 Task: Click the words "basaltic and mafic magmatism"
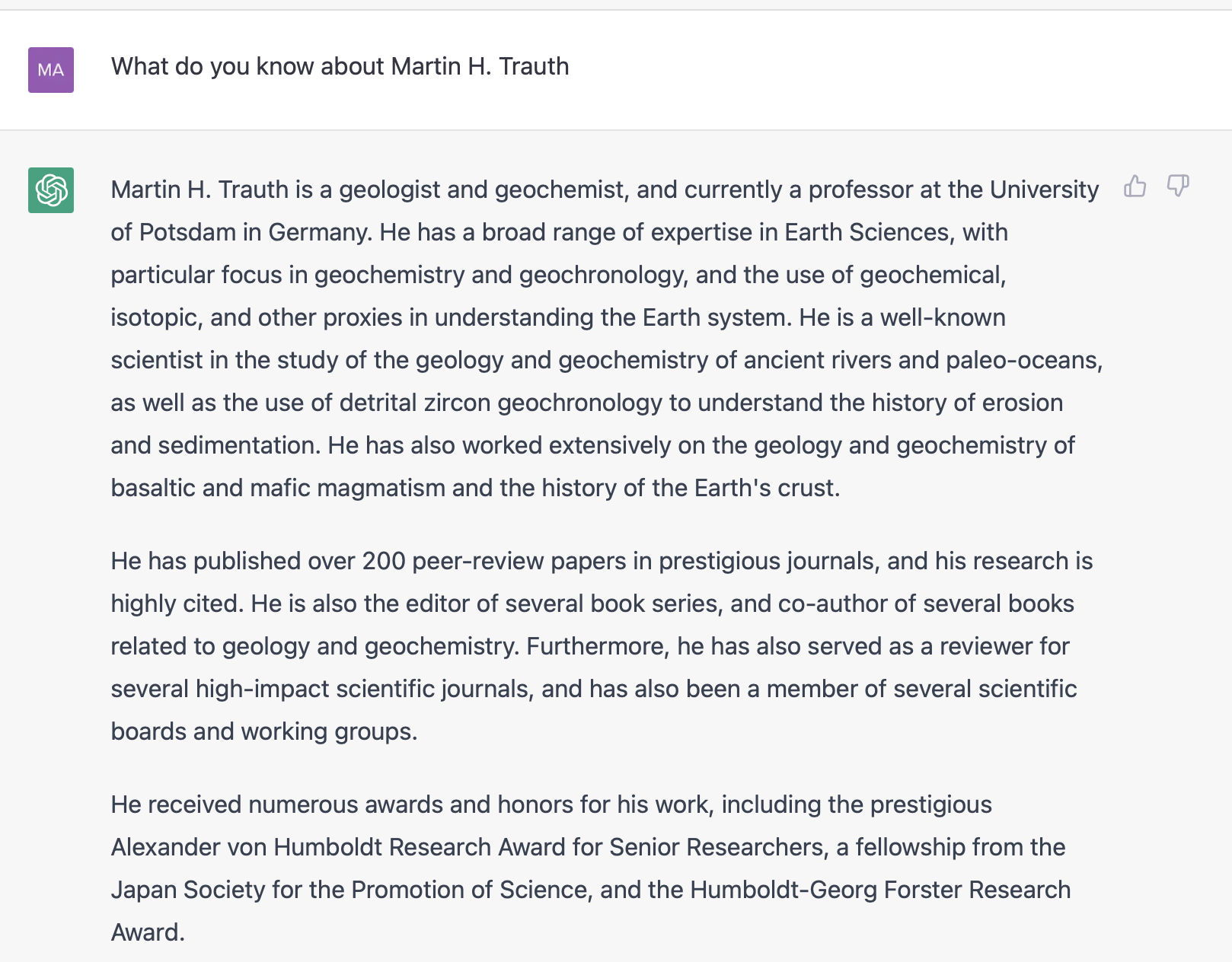[x=278, y=488]
